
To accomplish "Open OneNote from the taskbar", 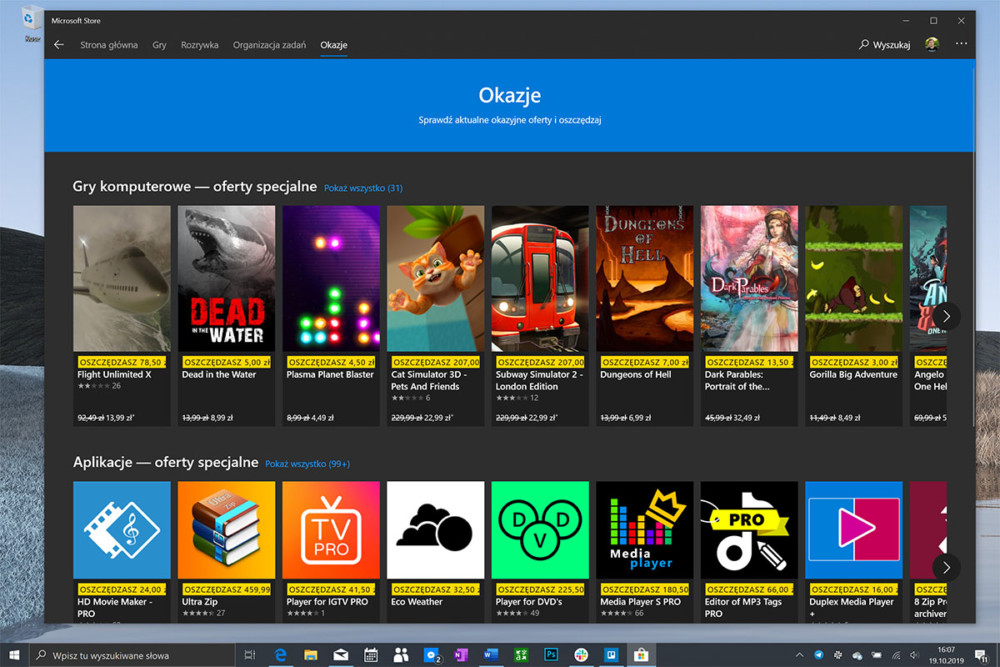I will 460,655.
